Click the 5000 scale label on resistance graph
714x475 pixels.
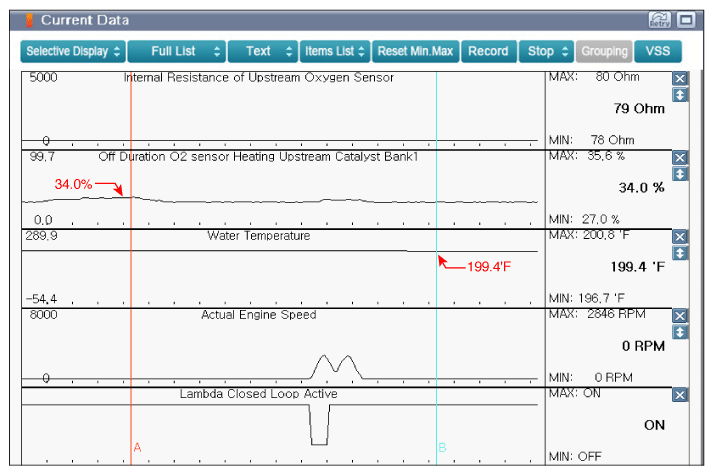point(43,77)
